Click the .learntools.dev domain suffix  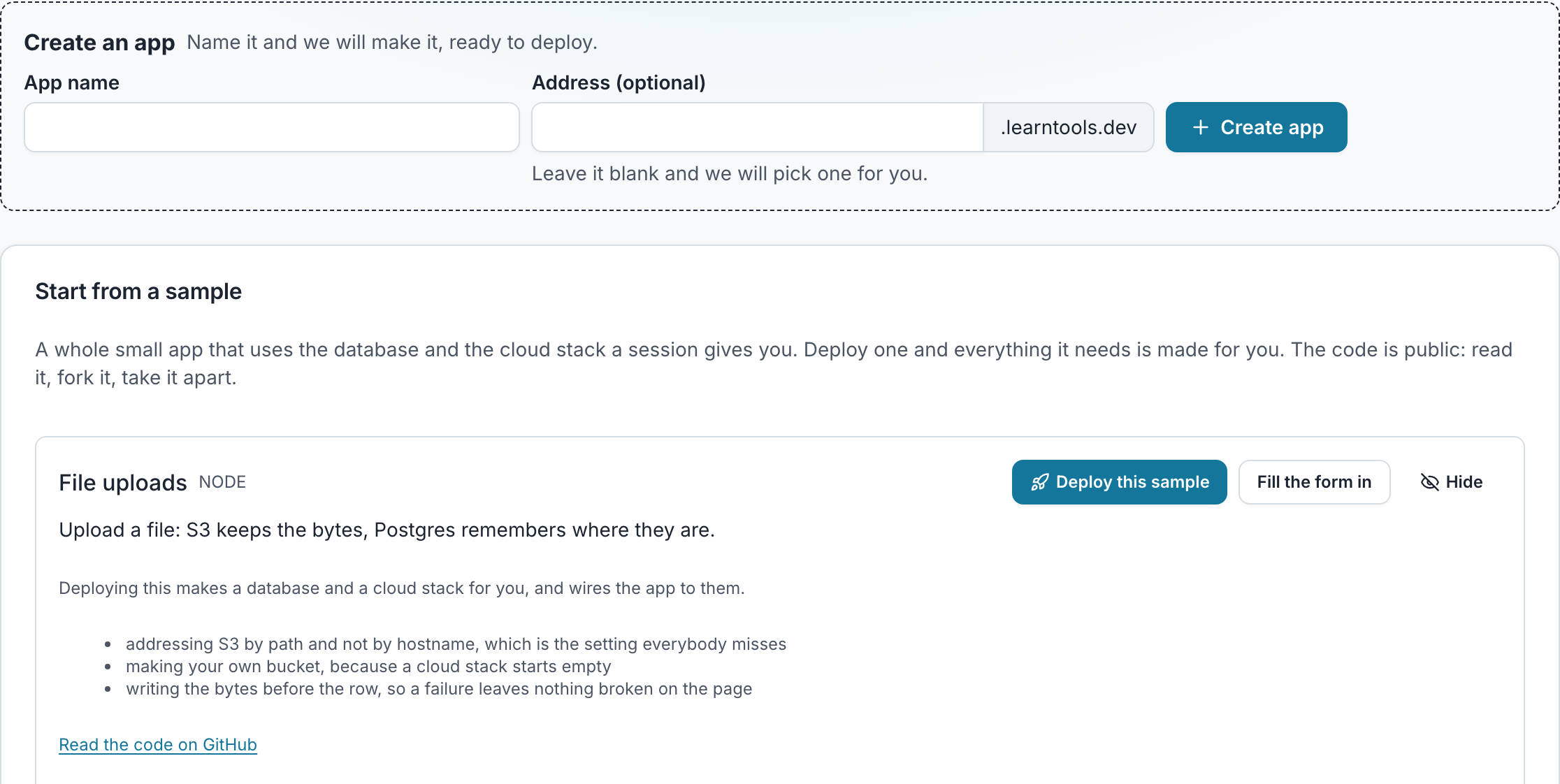(x=1069, y=127)
